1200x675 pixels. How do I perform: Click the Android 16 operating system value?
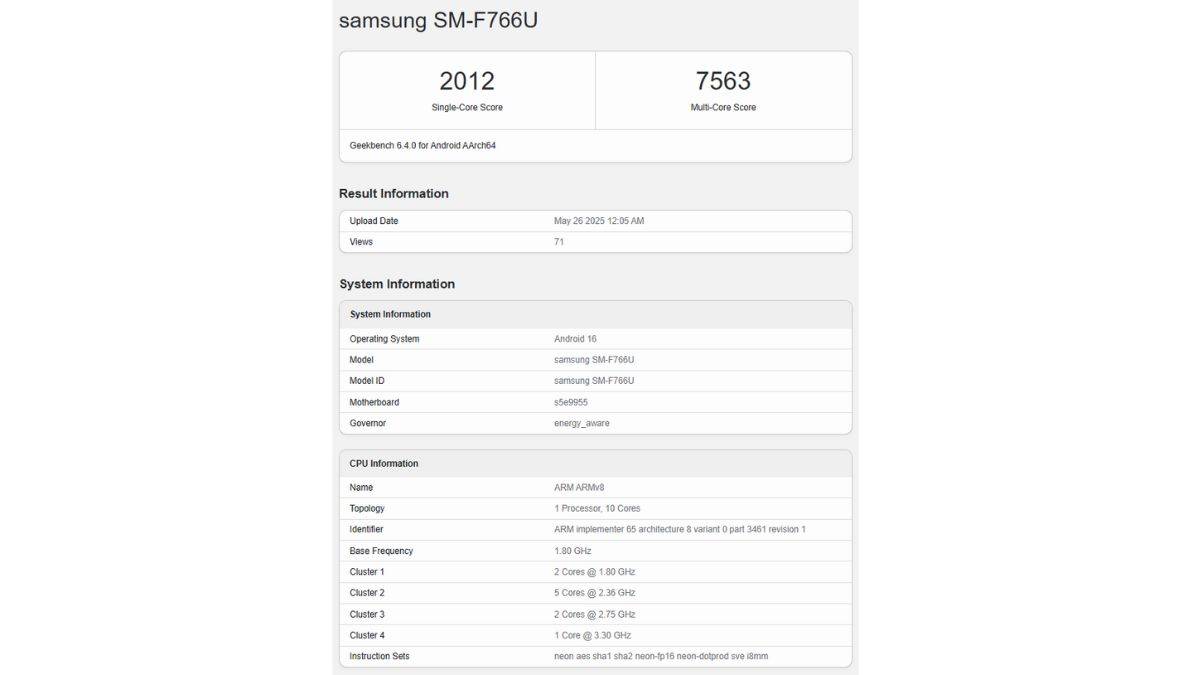(x=575, y=339)
